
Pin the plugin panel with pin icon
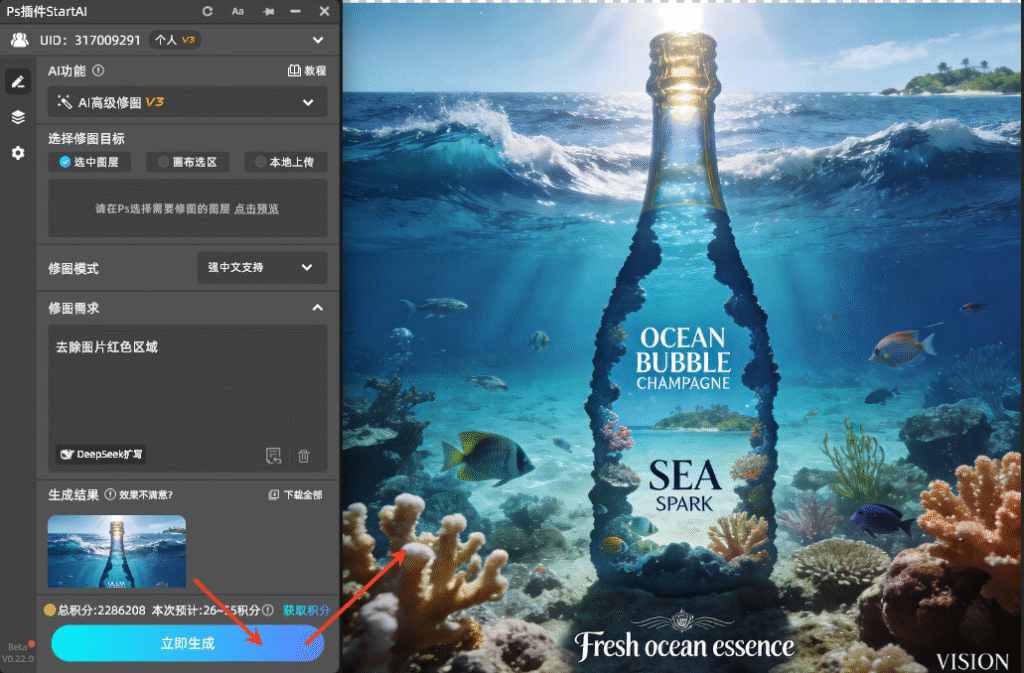(x=267, y=11)
